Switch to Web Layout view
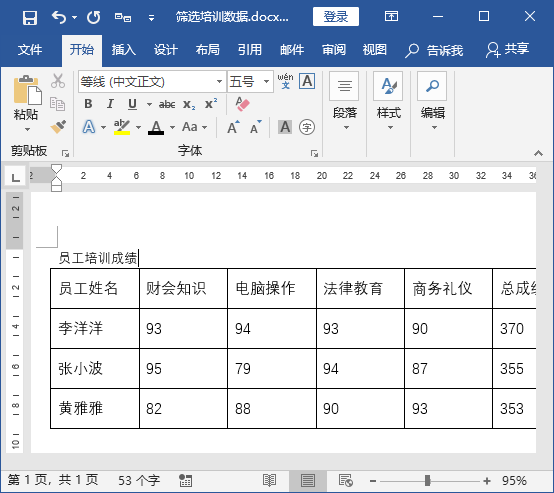This screenshot has height=493, width=554. [346, 481]
